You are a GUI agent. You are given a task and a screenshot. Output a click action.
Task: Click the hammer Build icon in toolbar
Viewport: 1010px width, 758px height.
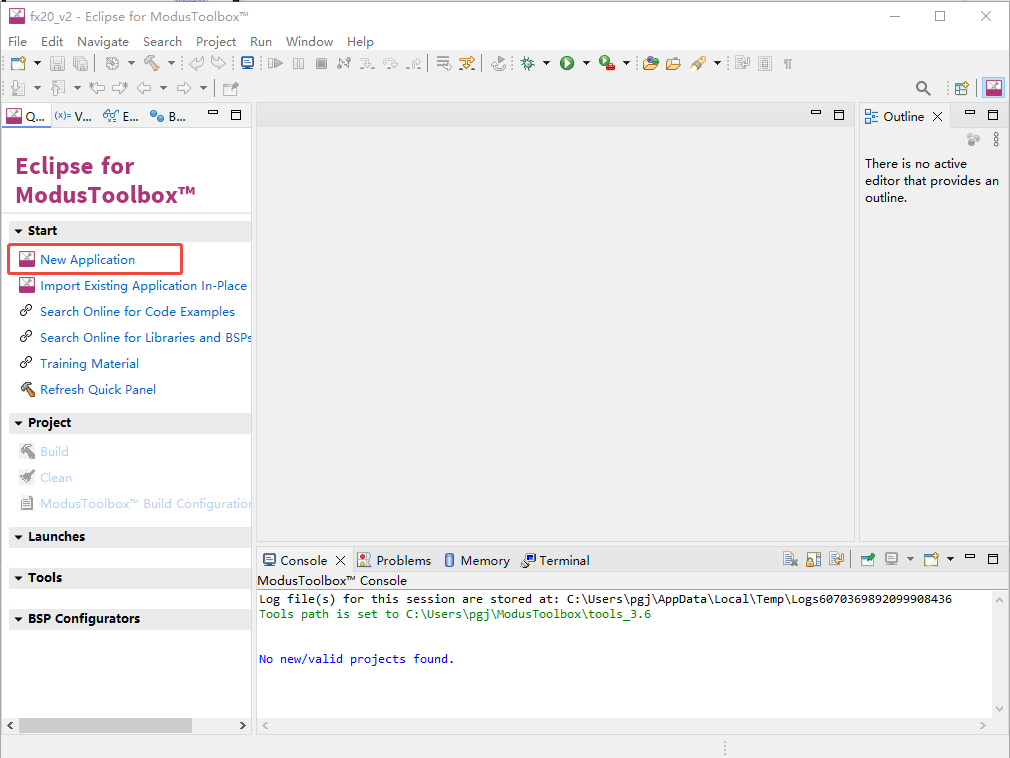click(151, 63)
